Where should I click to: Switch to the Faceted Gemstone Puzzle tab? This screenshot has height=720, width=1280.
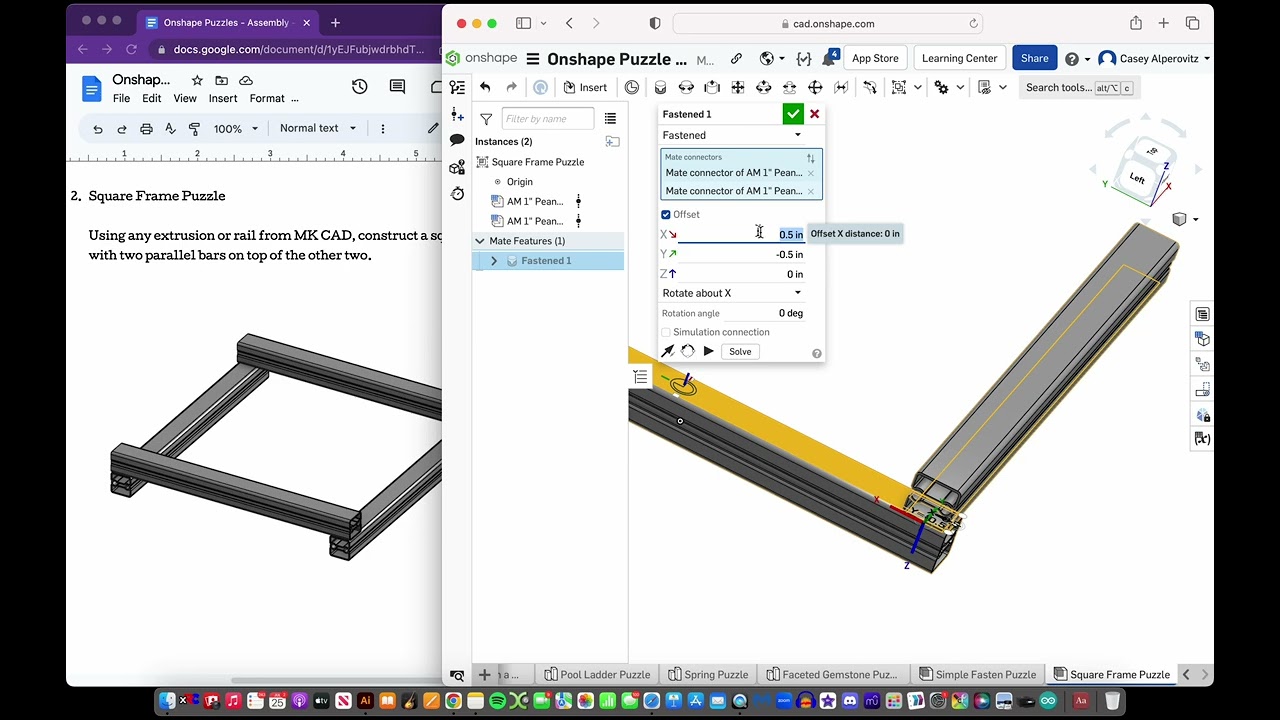click(x=832, y=674)
